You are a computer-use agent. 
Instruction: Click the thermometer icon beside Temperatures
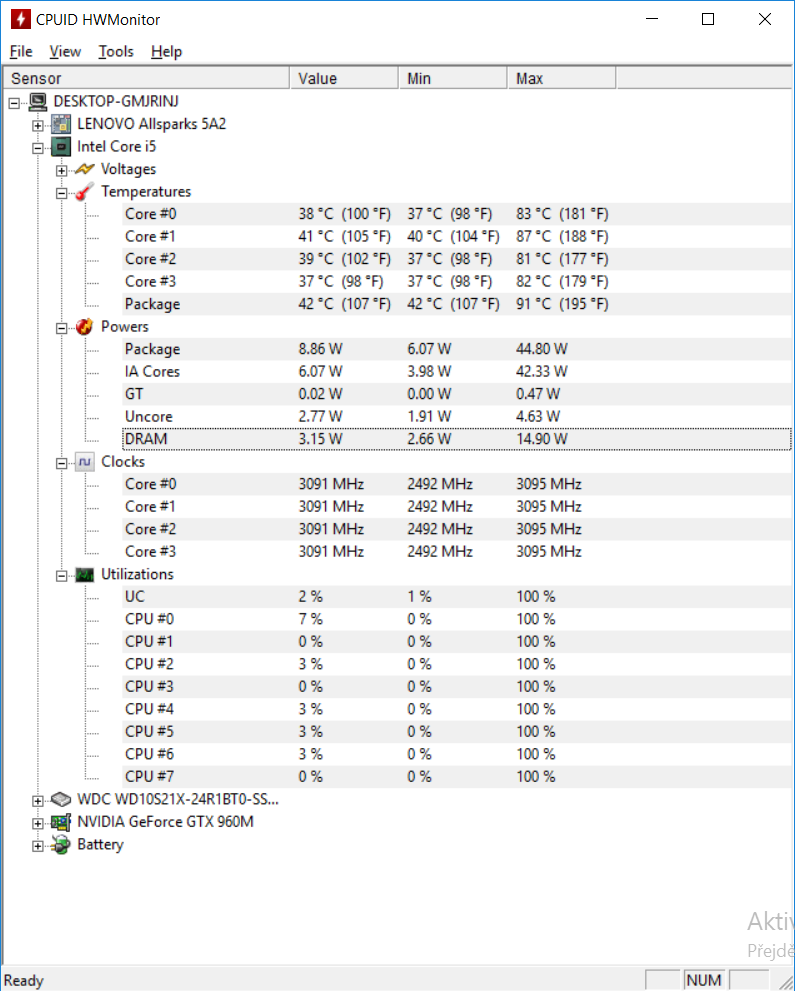[85, 192]
